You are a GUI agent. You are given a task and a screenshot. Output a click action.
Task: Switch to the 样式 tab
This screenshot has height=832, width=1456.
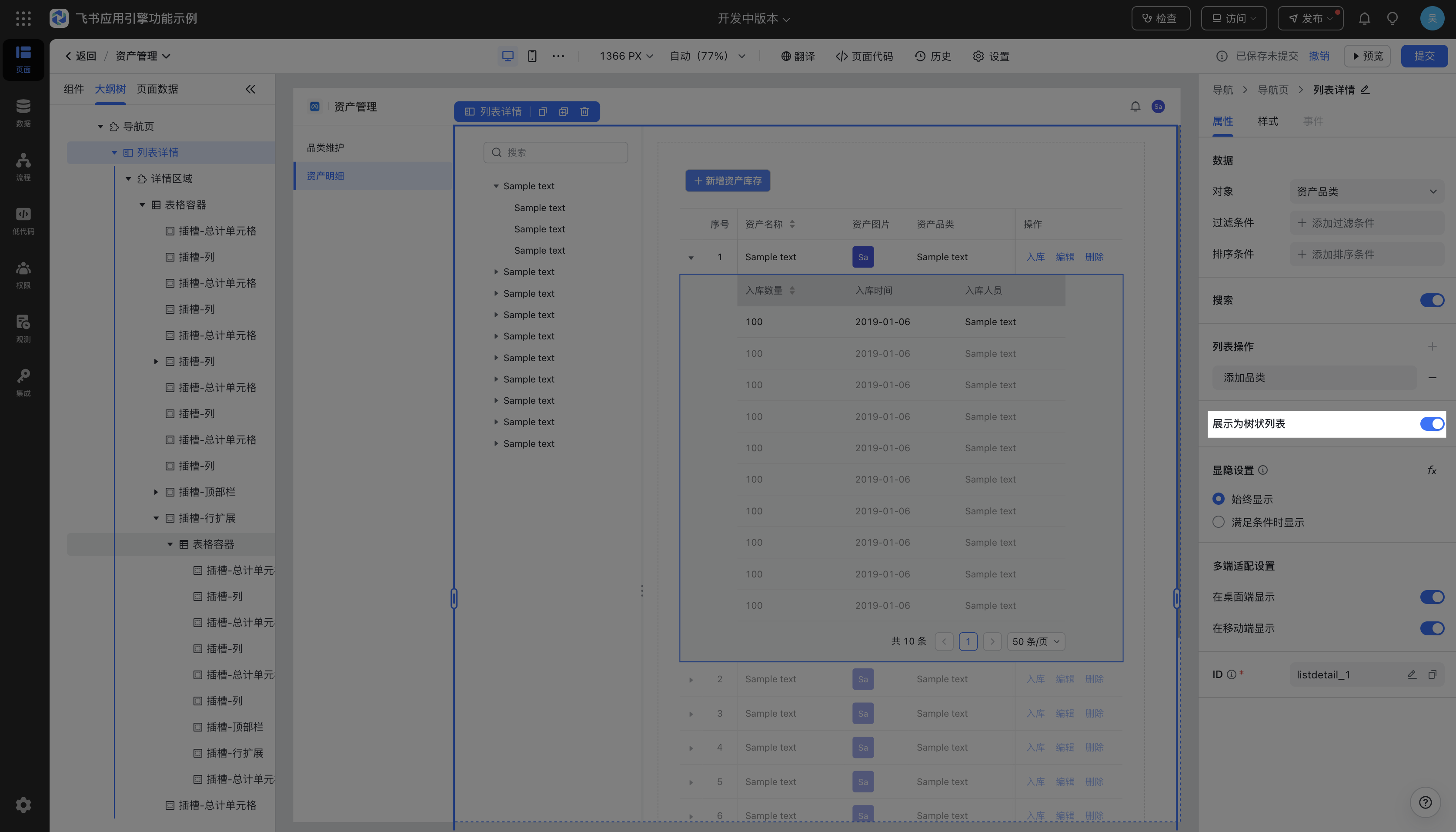pyautogui.click(x=1268, y=121)
